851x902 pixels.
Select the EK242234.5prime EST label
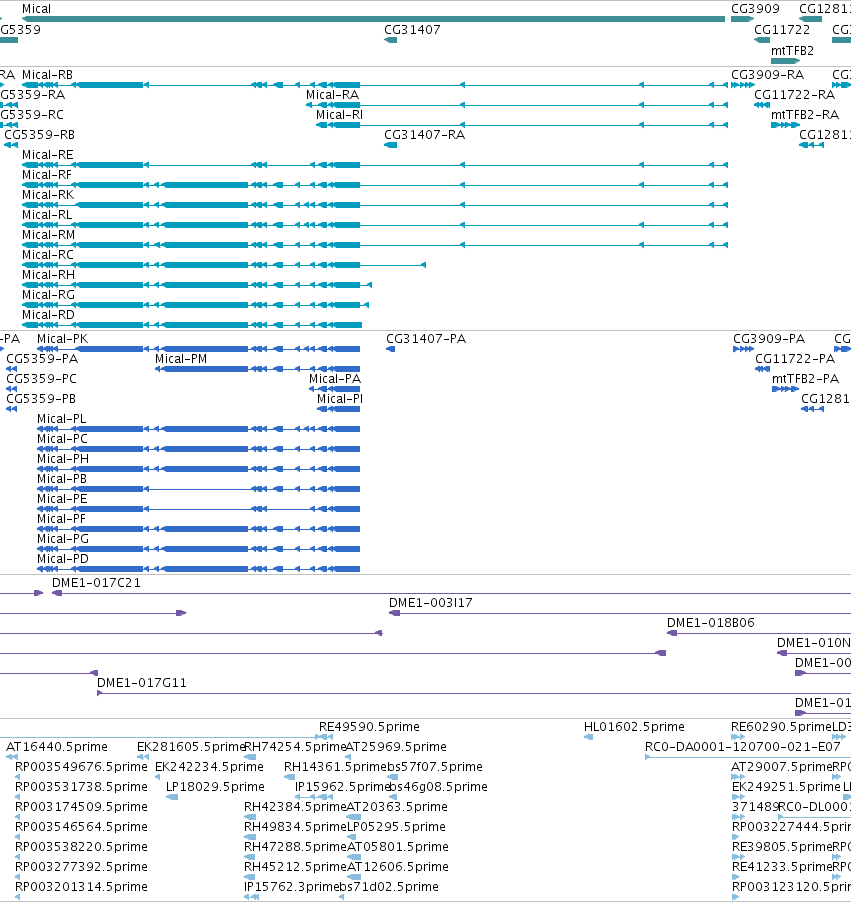point(209,767)
